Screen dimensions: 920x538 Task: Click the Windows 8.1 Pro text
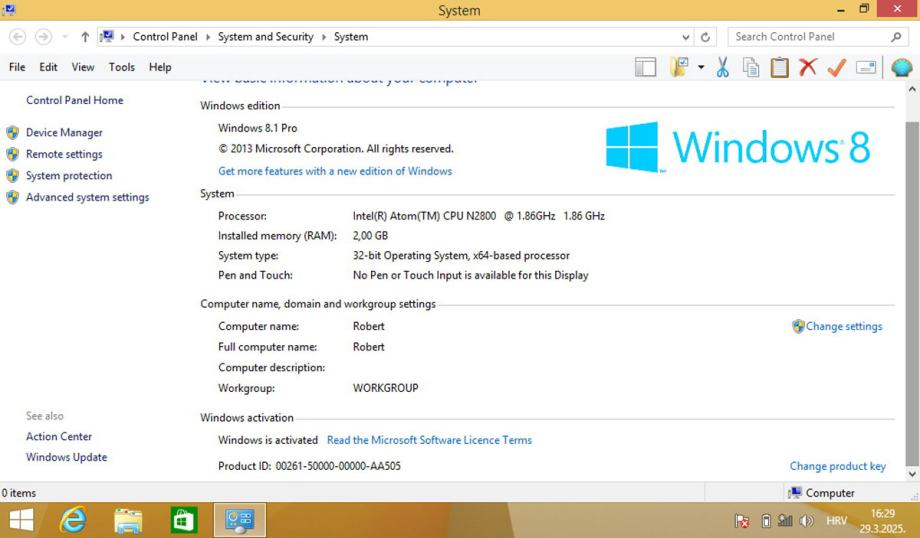coord(258,128)
